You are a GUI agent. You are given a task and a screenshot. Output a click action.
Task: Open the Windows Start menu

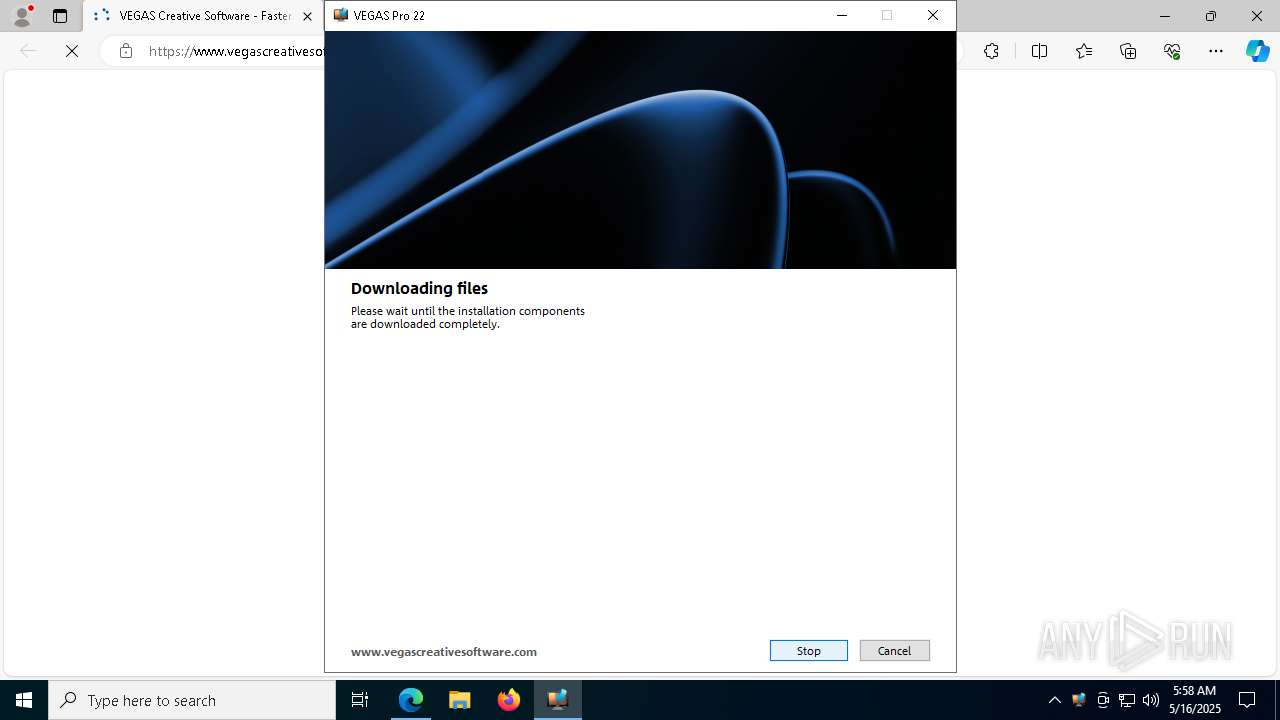tap(24, 700)
